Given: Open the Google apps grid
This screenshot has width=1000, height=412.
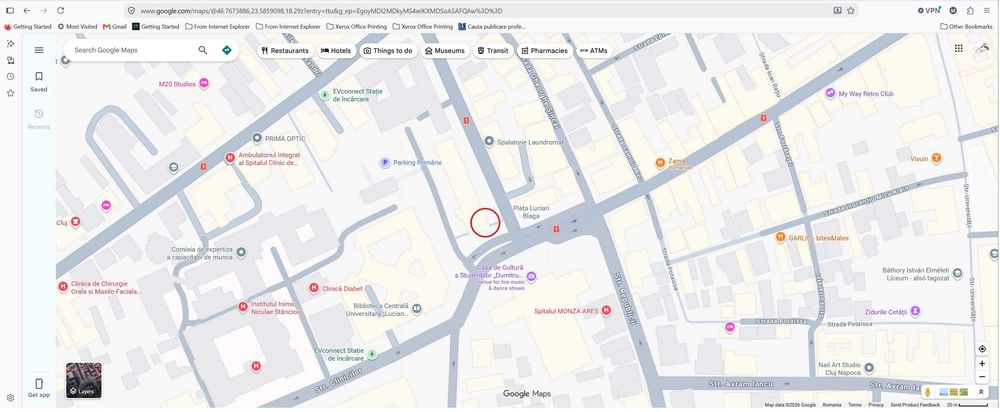Looking at the screenshot, I should 959,48.
